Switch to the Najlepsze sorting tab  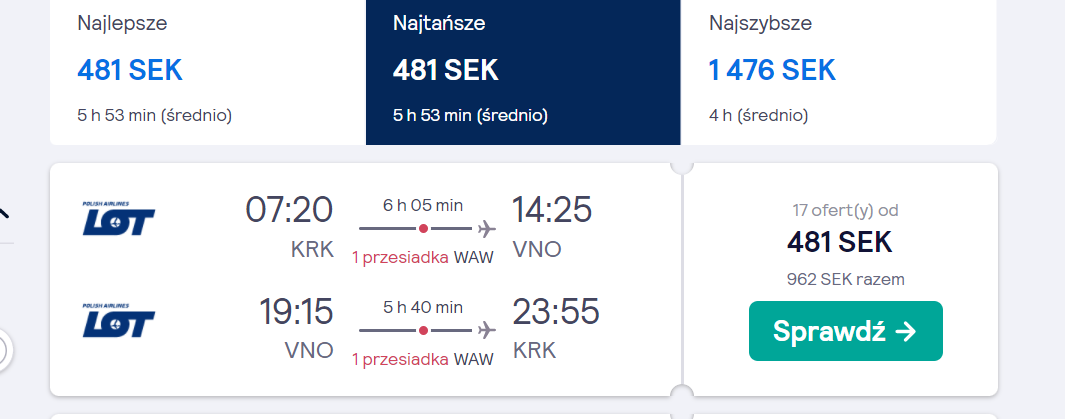[208, 72]
